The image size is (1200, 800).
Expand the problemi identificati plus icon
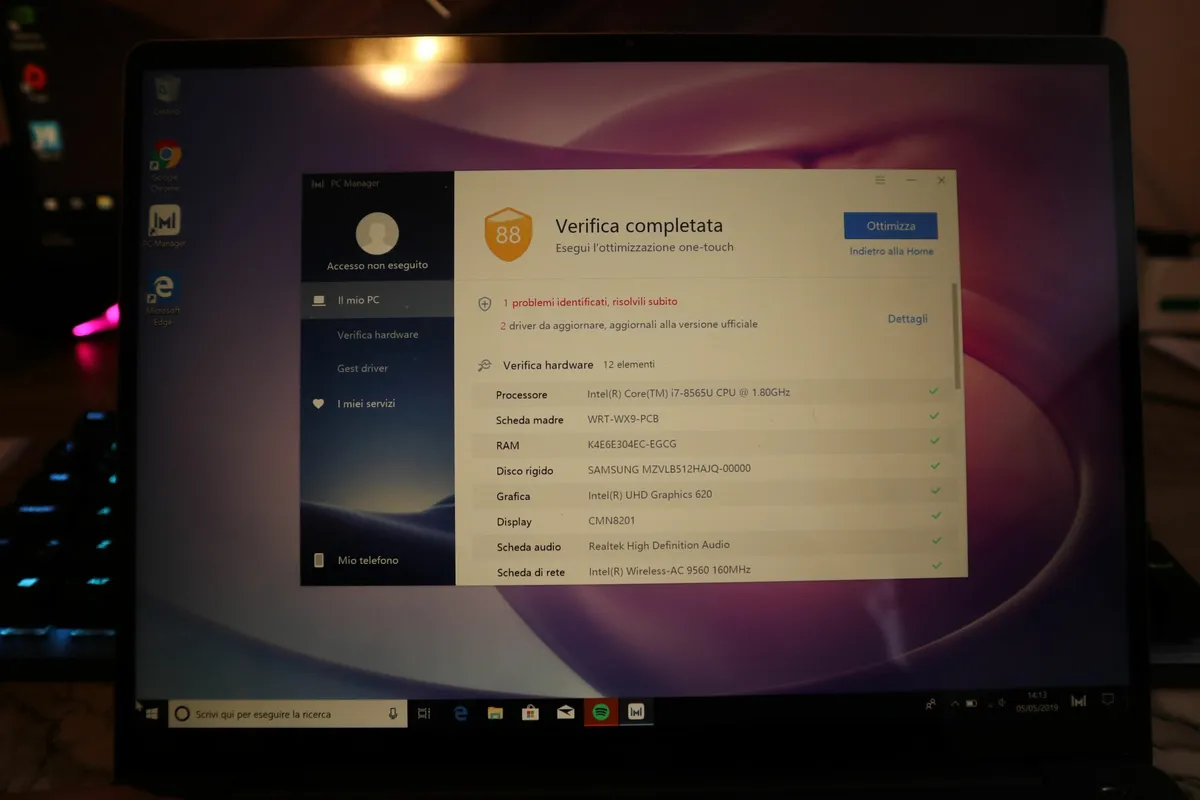485,304
